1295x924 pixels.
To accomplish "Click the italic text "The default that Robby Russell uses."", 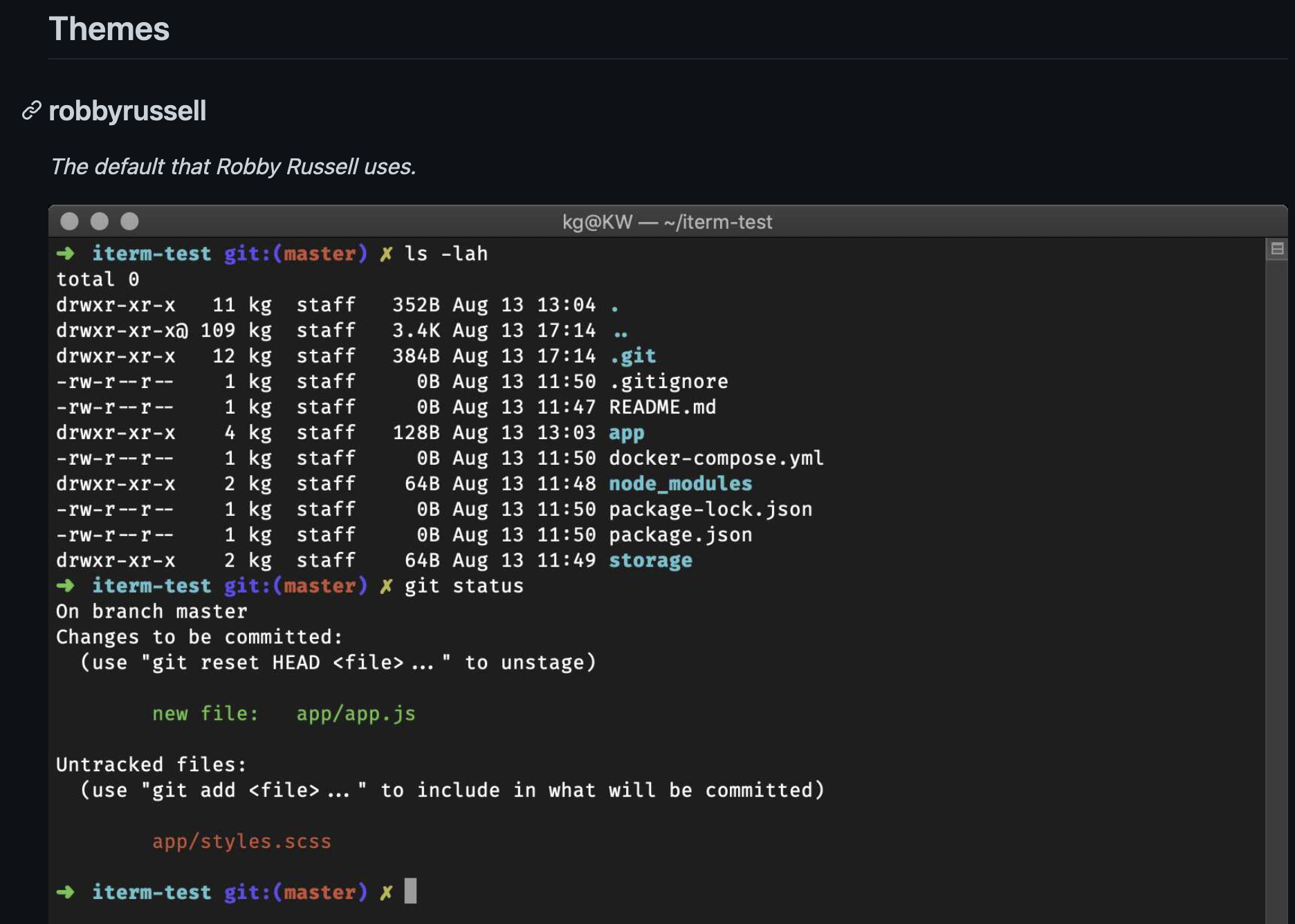I will point(233,167).
